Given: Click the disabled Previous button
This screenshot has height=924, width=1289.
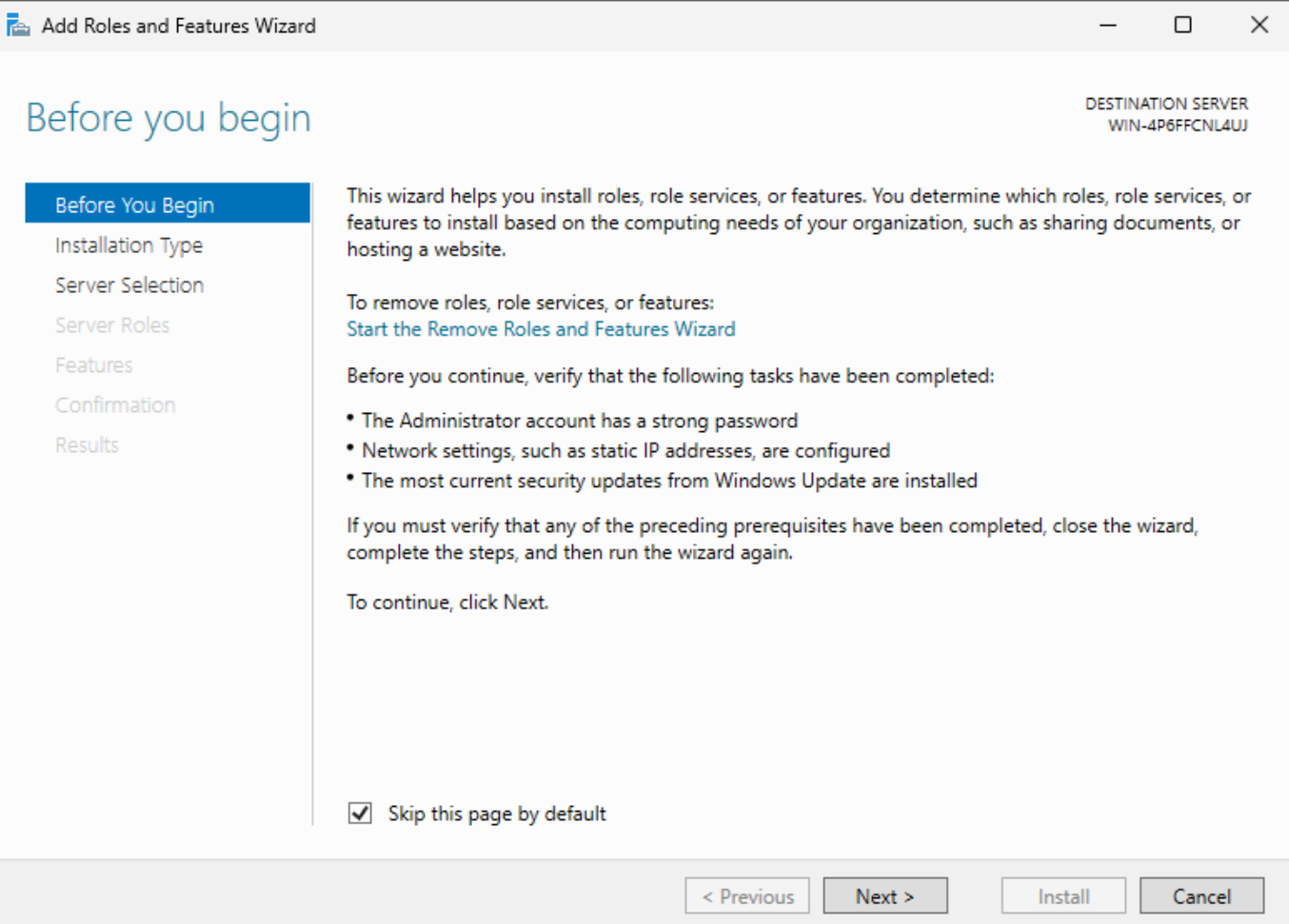Looking at the screenshot, I should point(747,896).
